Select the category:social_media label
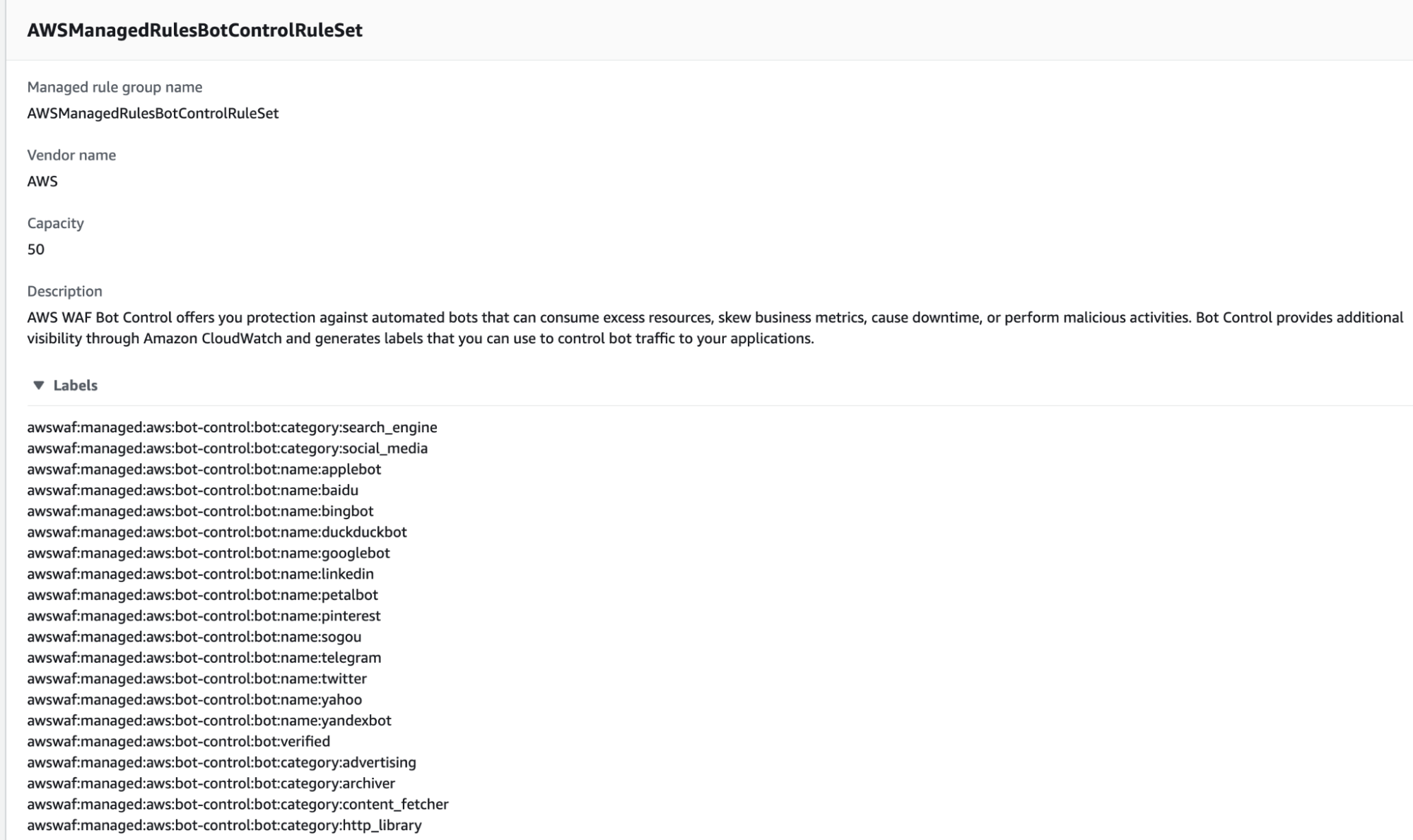Image resolution: width=1413 pixels, height=840 pixels. 227,448
